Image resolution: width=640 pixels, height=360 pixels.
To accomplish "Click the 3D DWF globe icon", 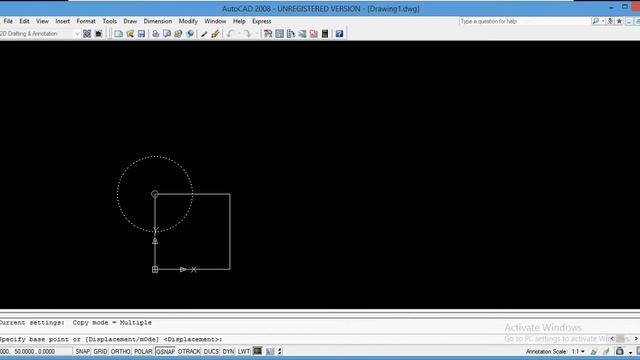I will 190,34.
